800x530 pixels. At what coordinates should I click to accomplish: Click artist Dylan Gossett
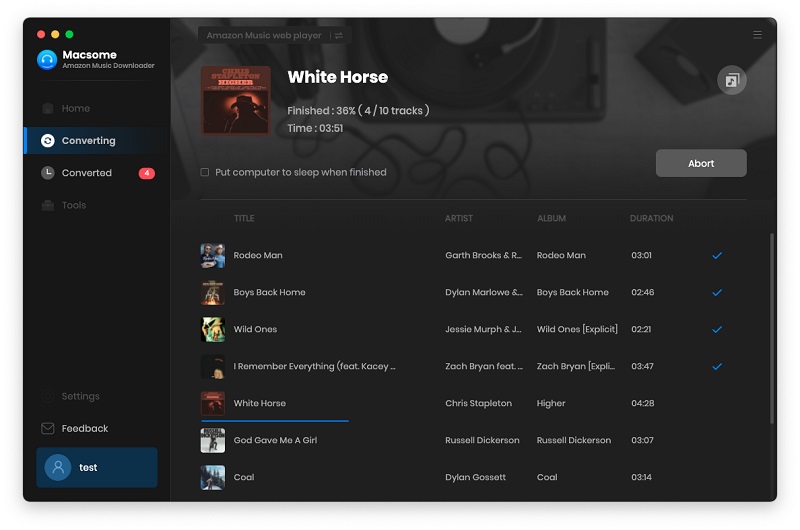pyautogui.click(x=476, y=477)
